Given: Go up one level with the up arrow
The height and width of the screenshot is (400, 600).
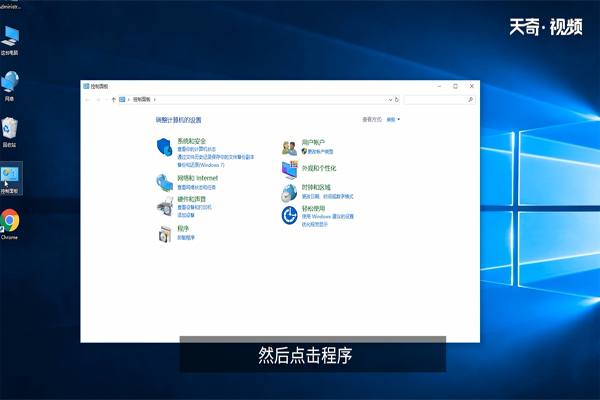Looking at the screenshot, I should click(113, 100).
